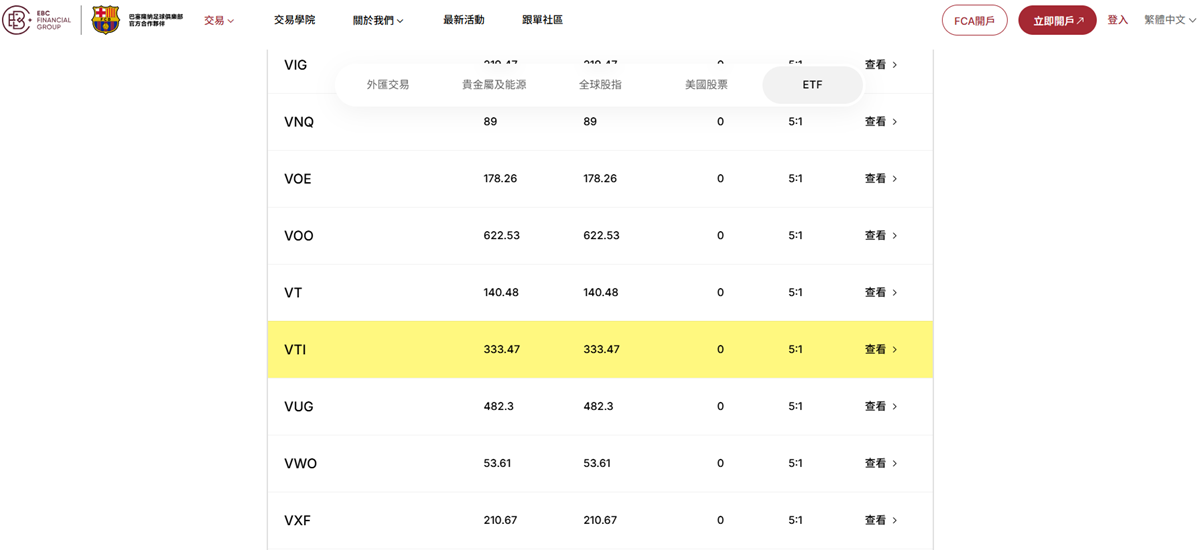
Task: Click 查看 in the VOE row
Action: (881, 178)
